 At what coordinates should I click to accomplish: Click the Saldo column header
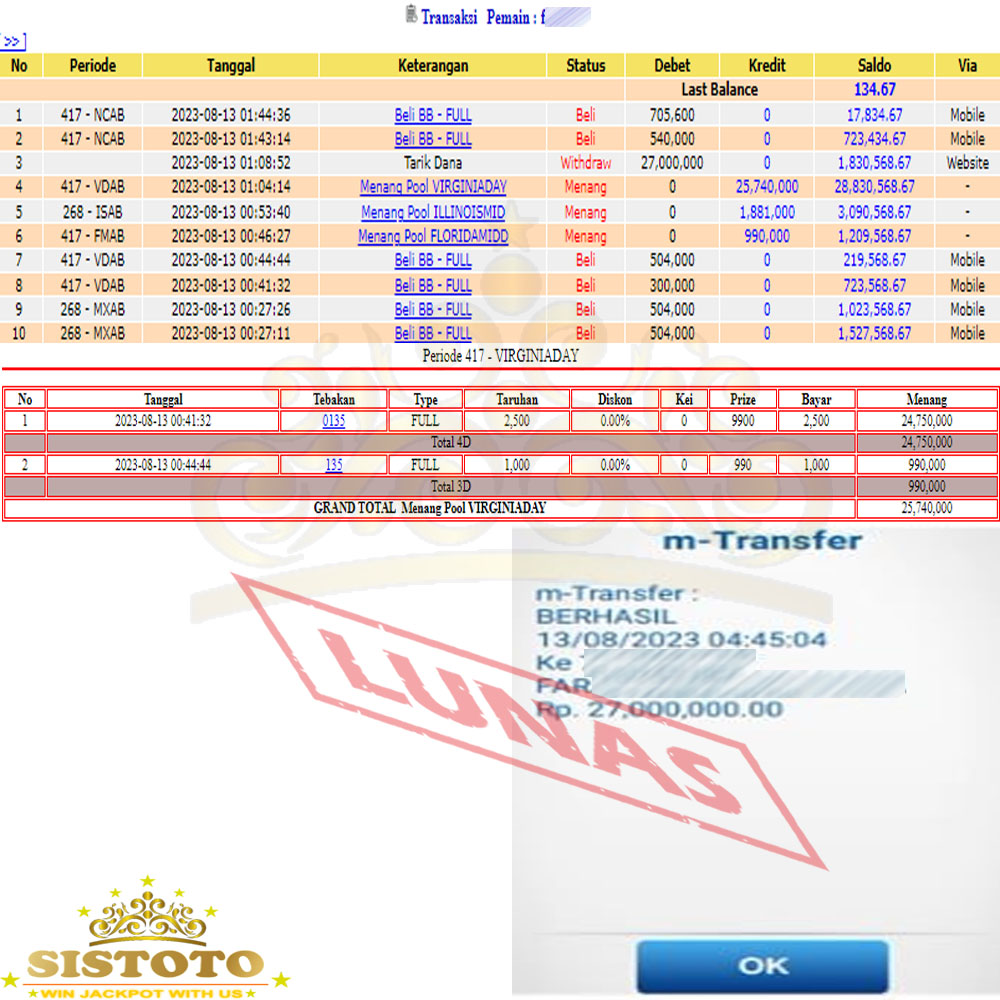pos(874,66)
